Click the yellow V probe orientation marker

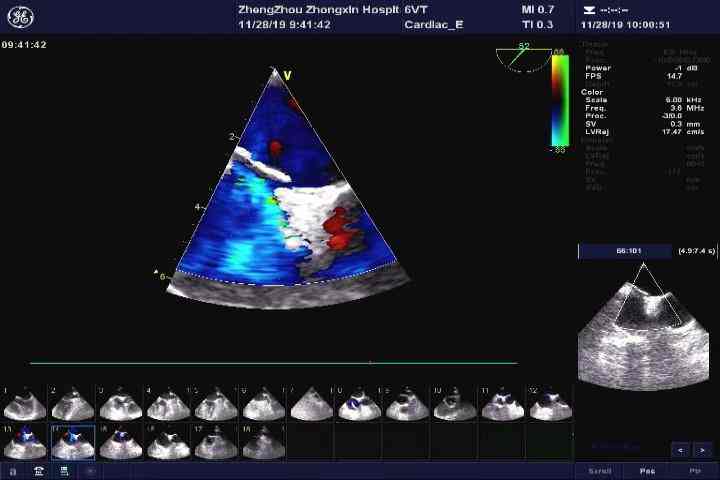(x=287, y=75)
